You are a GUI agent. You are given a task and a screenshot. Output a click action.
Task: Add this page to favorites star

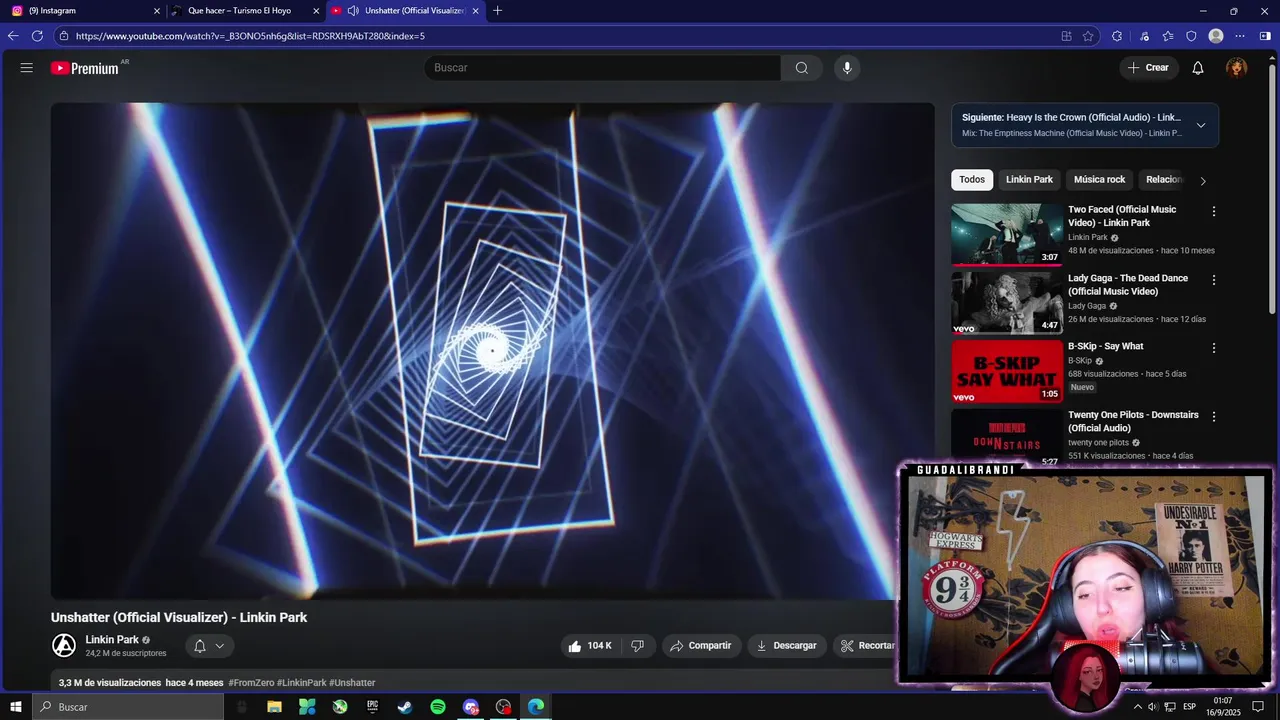tap(1089, 36)
